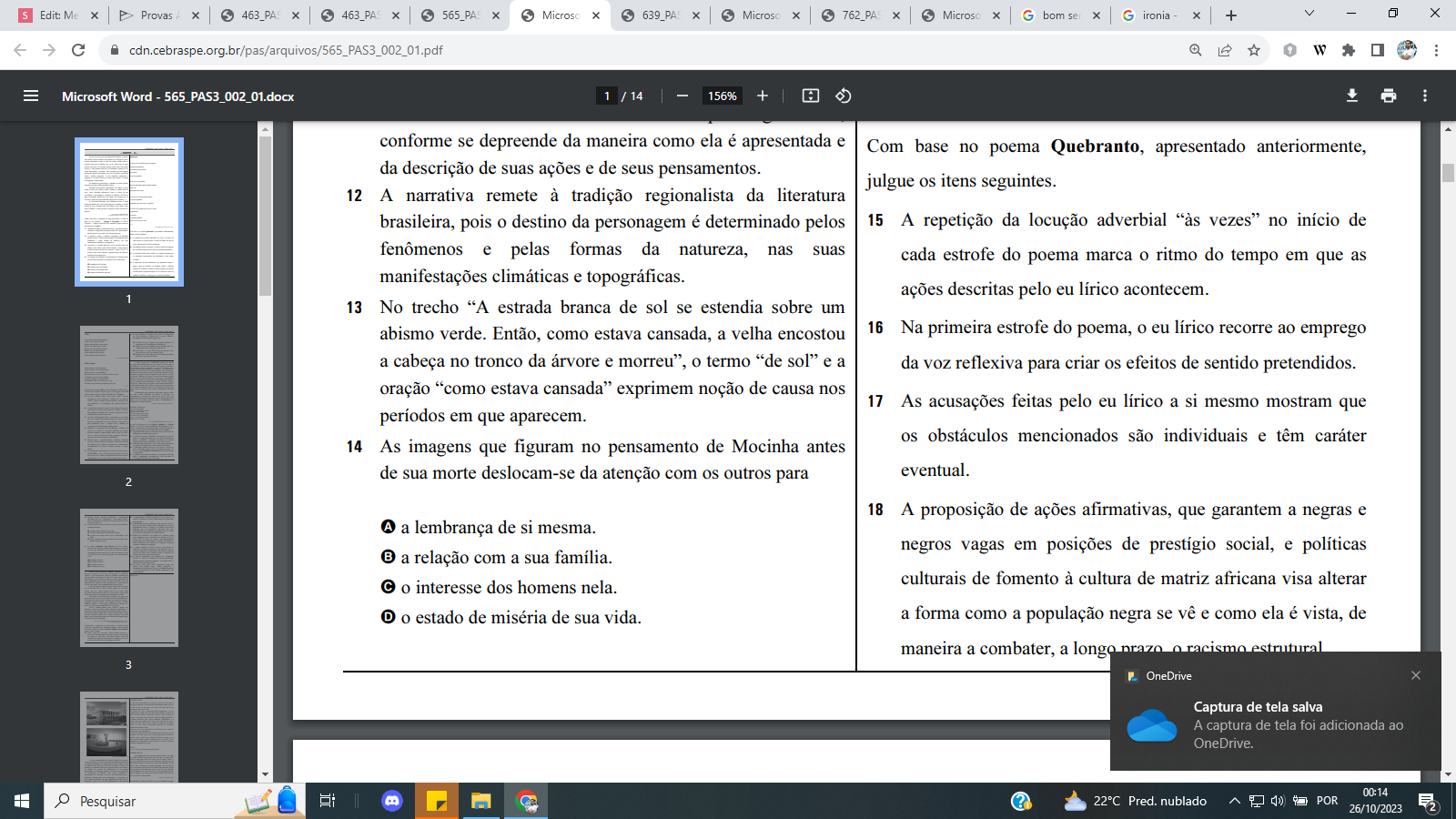Zoom in with the plus button

click(763, 96)
